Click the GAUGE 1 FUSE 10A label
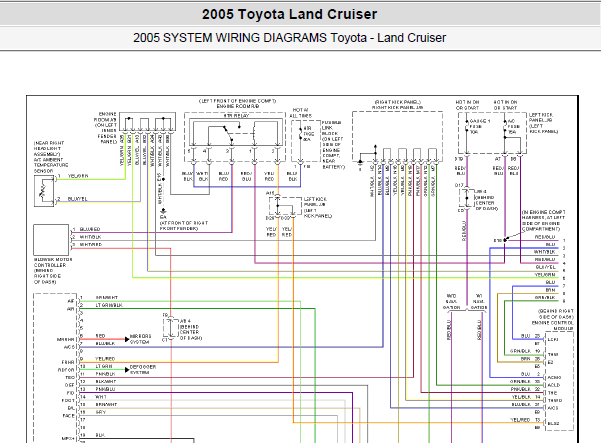 click(x=479, y=126)
